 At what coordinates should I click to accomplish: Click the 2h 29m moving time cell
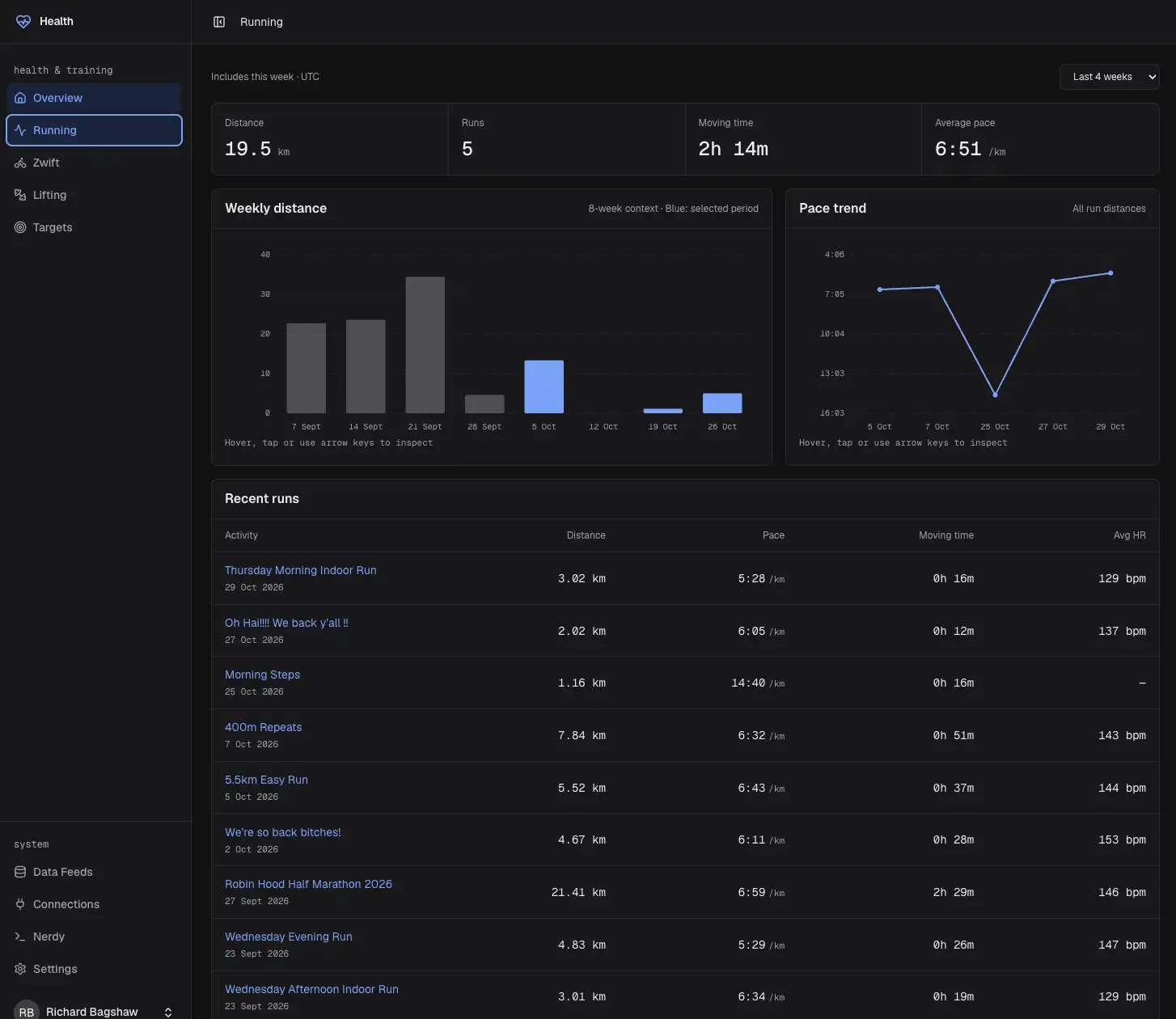tap(954, 893)
